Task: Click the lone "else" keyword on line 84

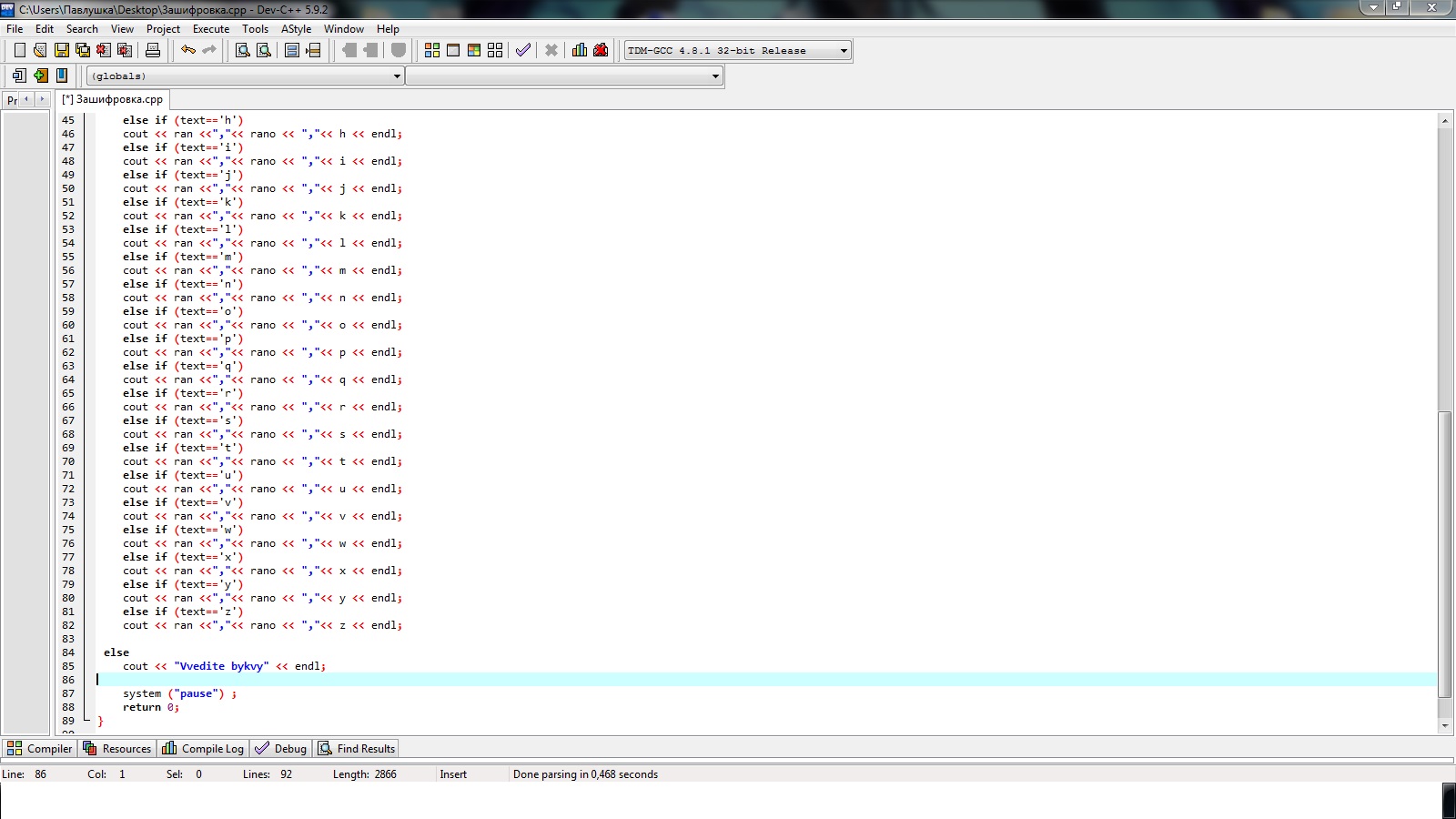Action: point(116,652)
